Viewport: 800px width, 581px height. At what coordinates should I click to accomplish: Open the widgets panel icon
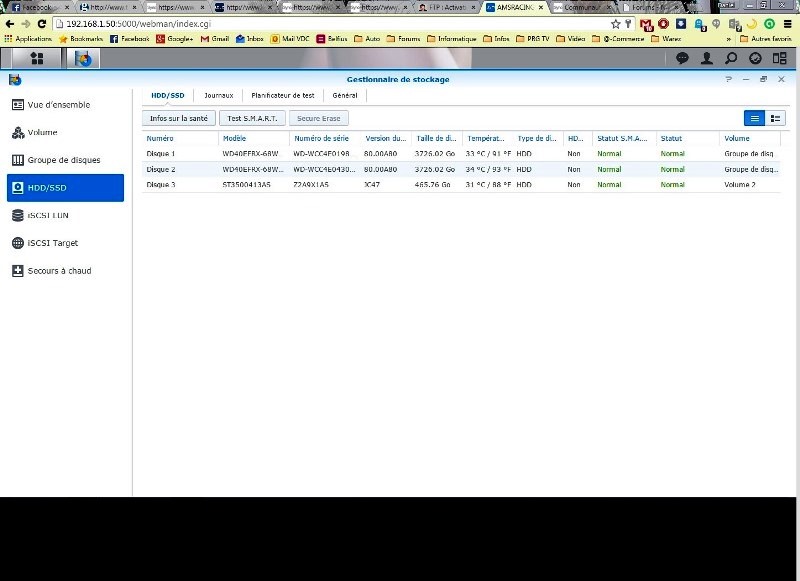pos(780,58)
